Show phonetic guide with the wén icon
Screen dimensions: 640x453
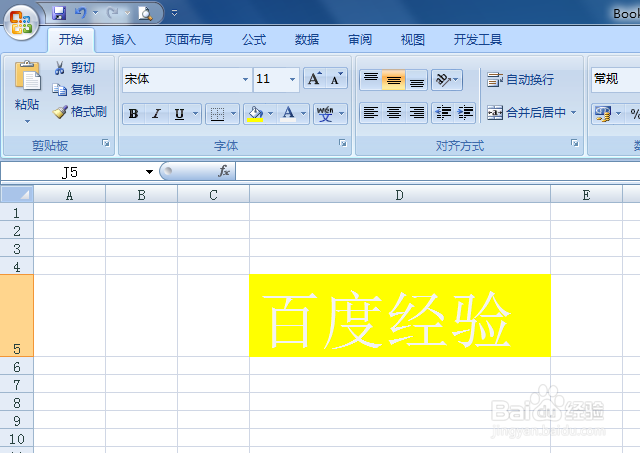coord(325,114)
